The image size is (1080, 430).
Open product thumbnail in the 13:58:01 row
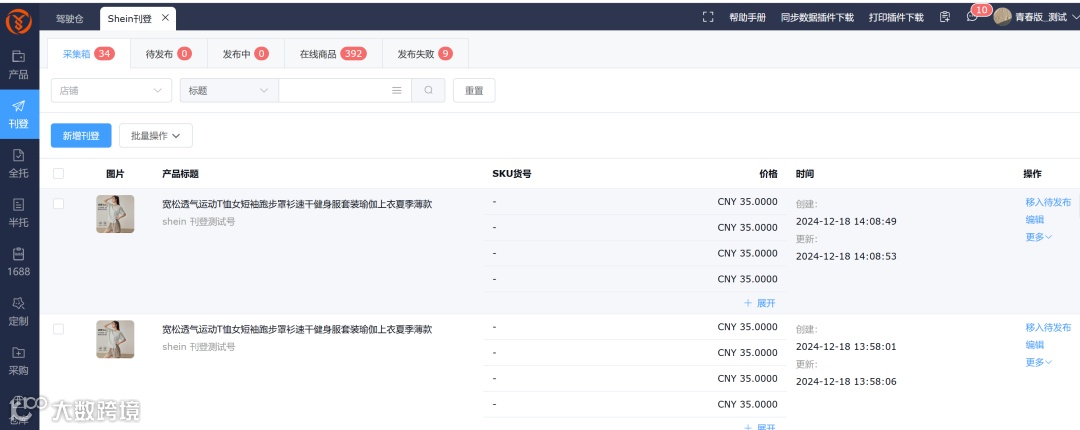coord(115,339)
